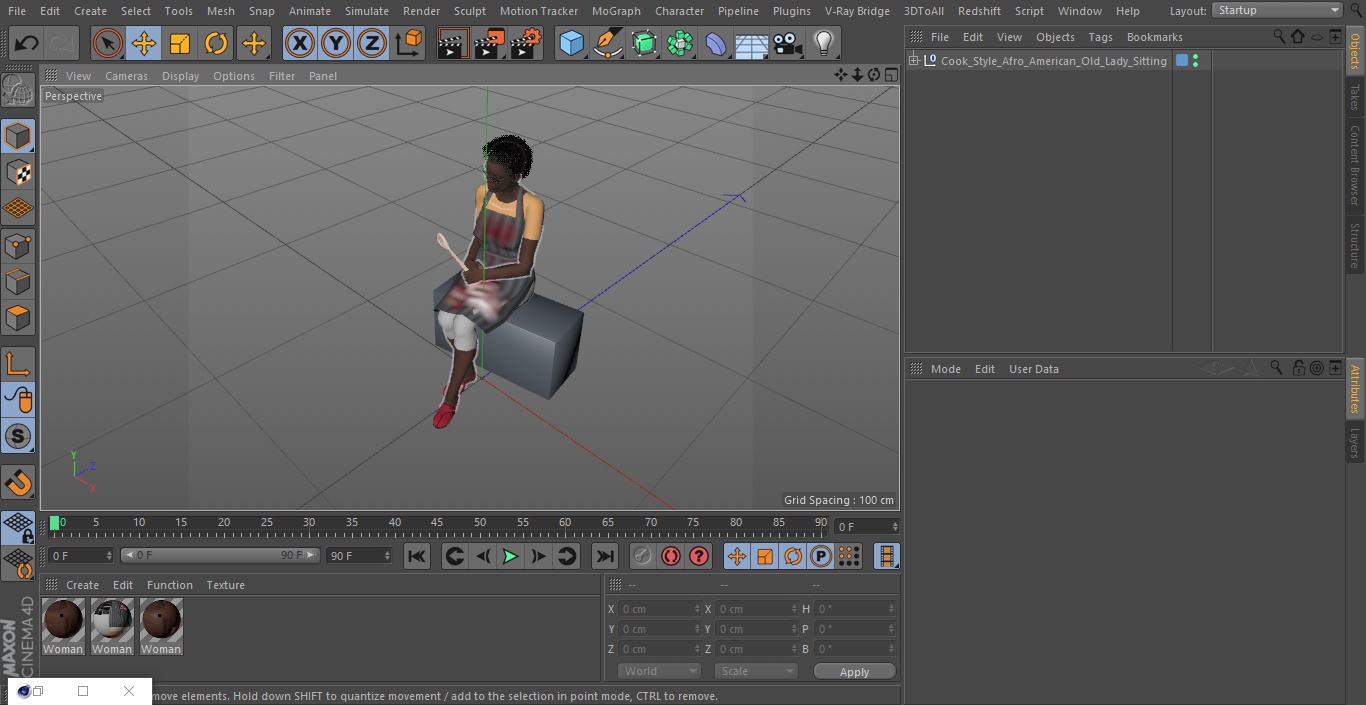Click the Array modeling object icon
The width and height of the screenshot is (1366, 705).
[x=680, y=43]
